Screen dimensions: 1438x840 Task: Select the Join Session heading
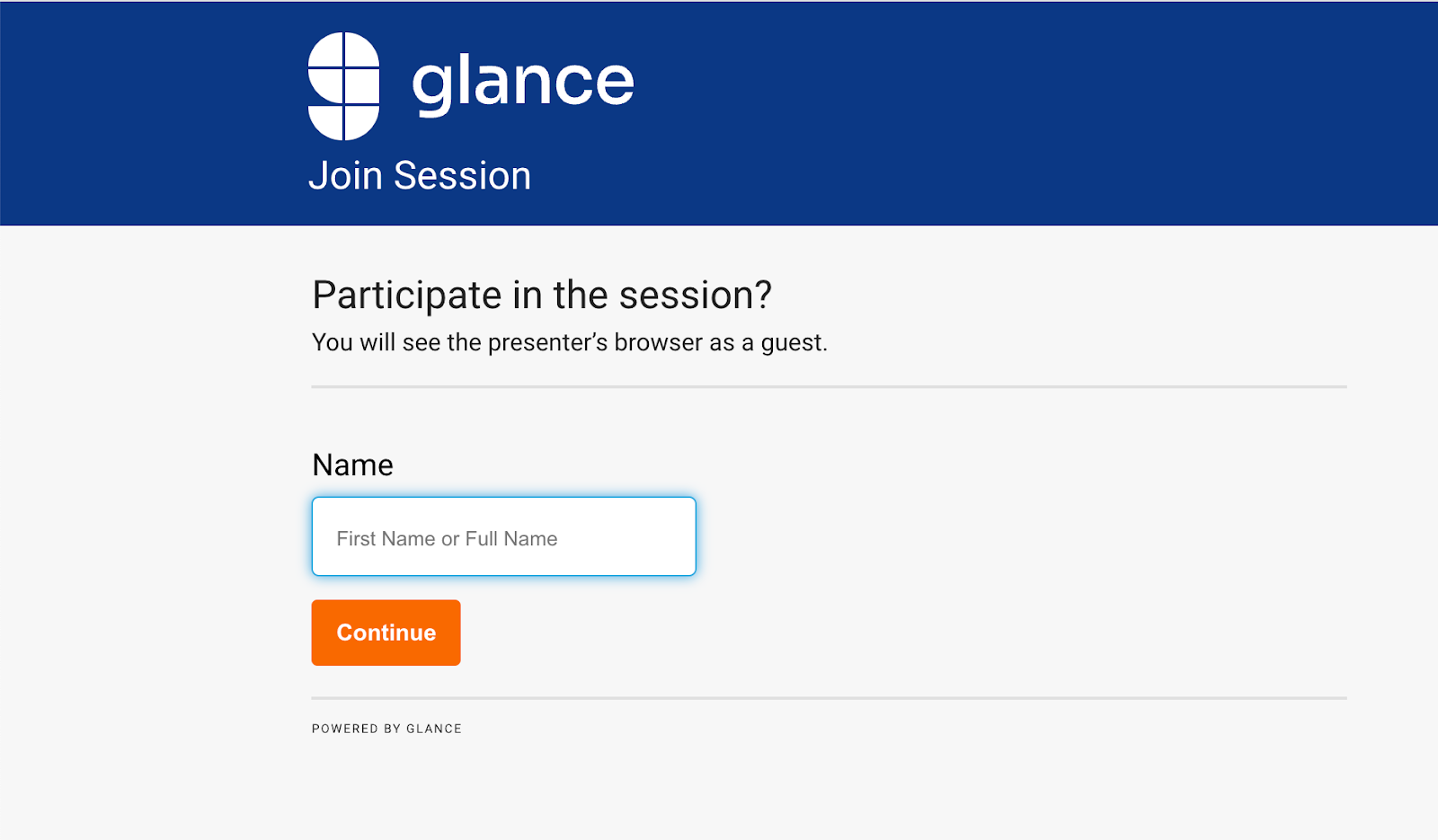click(421, 175)
